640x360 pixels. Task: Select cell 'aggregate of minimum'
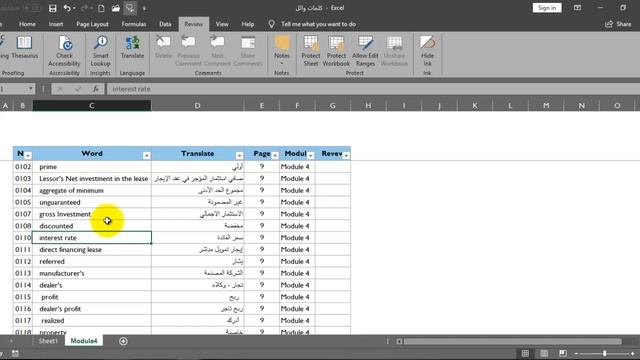92,190
